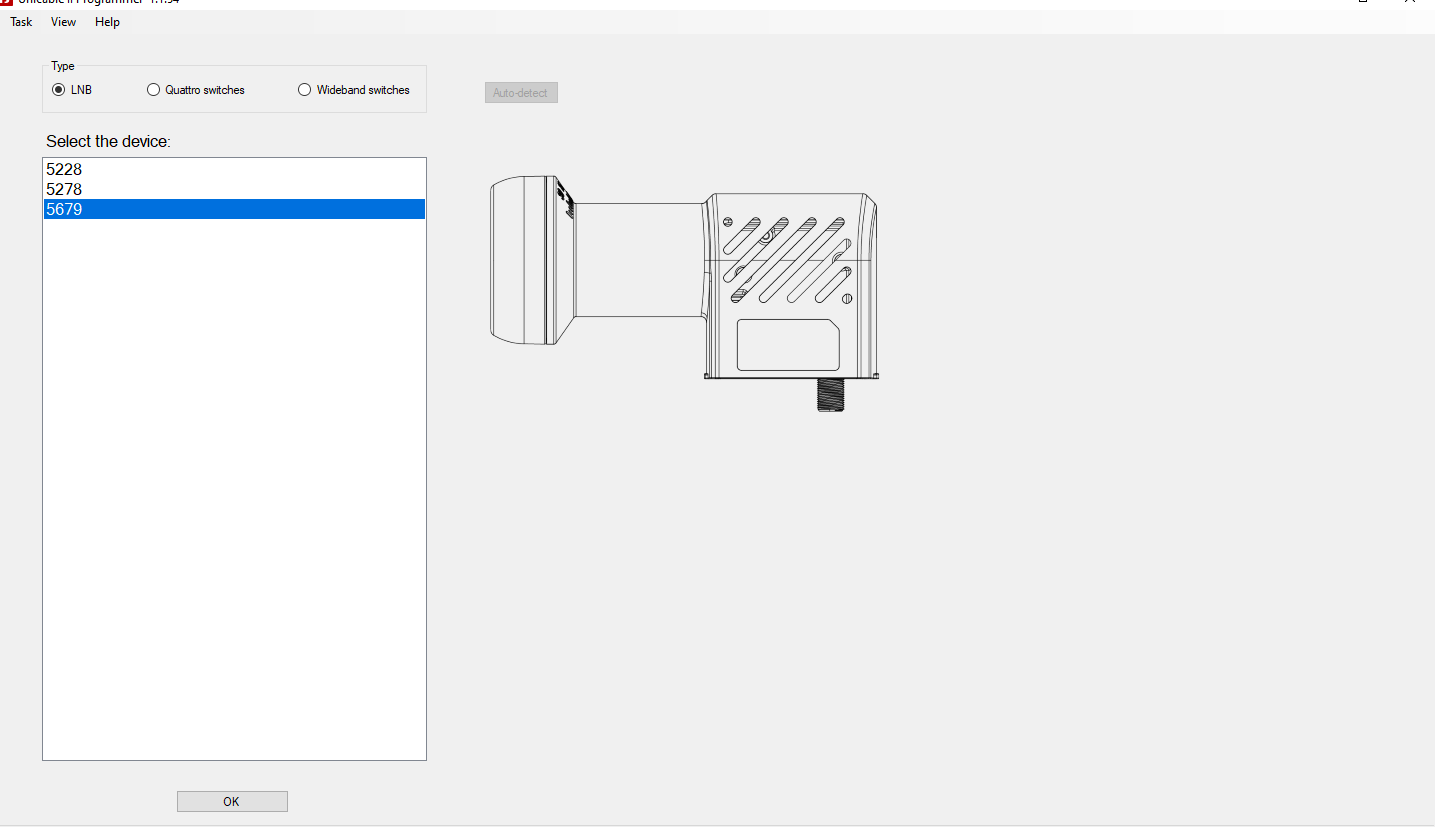Click the rectangular label plate on LNB drawing
This screenshot has width=1435, height=827.
click(788, 345)
